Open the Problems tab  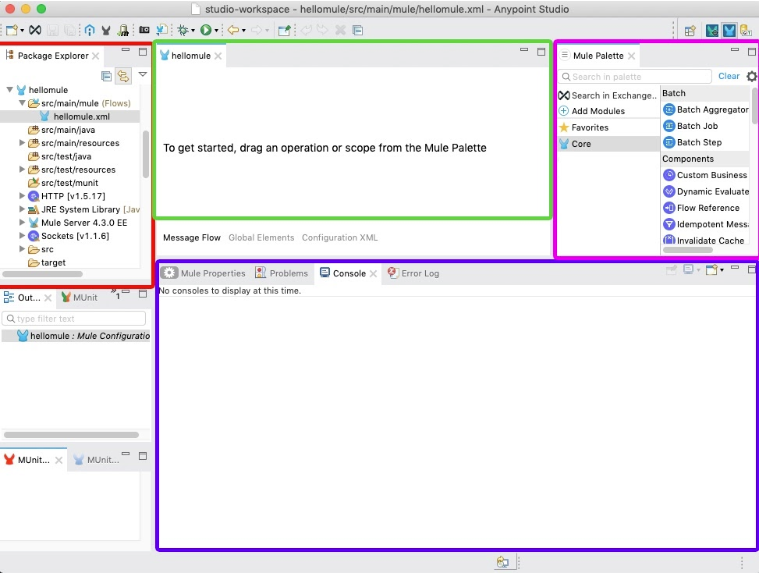coord(282,273)
